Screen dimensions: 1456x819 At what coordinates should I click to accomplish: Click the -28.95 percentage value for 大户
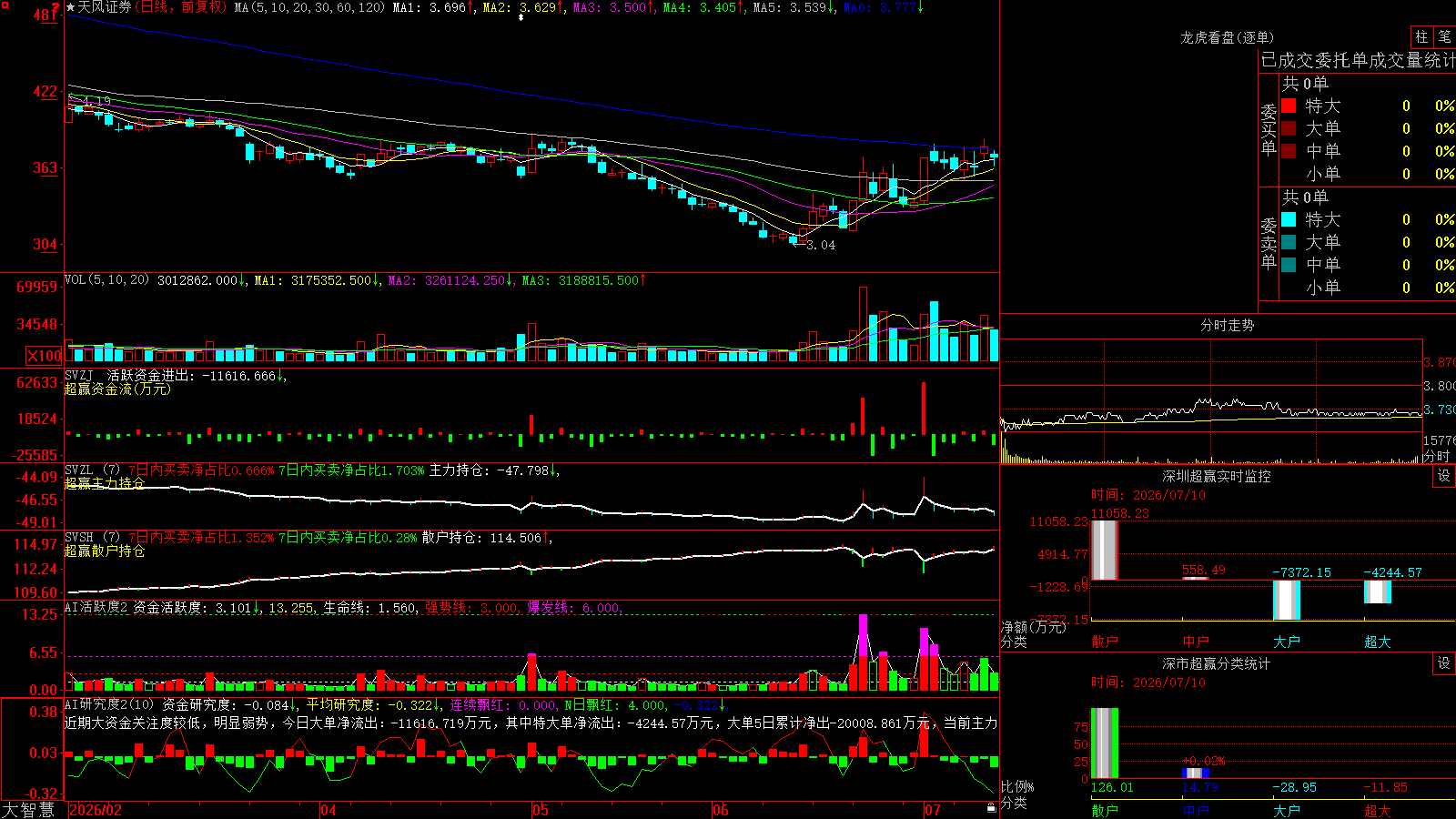tap(1294, 787)
